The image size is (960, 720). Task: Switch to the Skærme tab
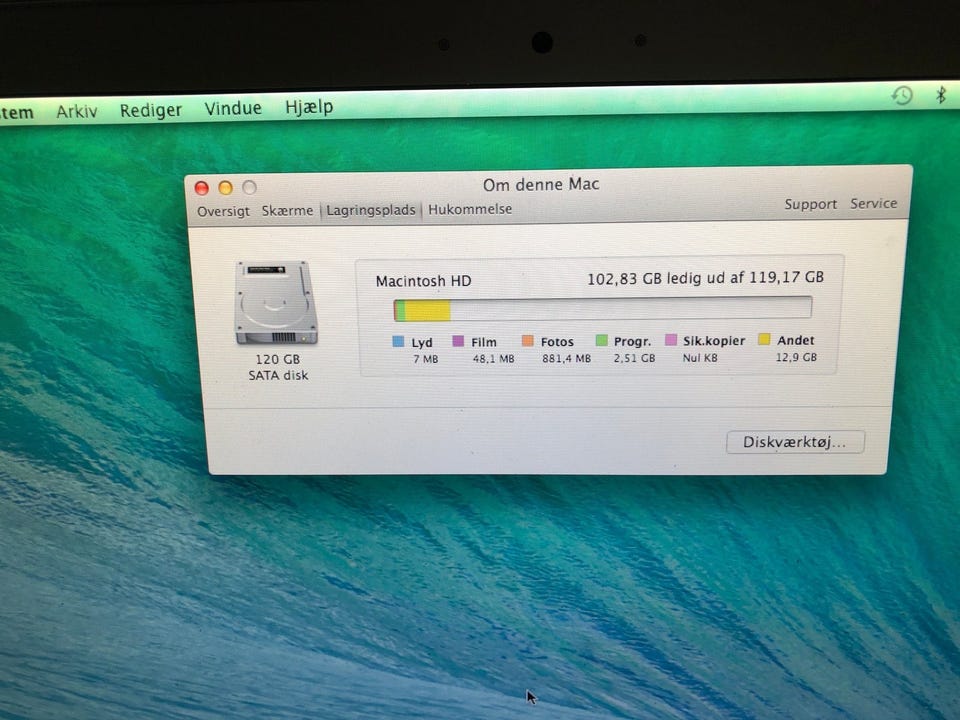click(287, 211)
